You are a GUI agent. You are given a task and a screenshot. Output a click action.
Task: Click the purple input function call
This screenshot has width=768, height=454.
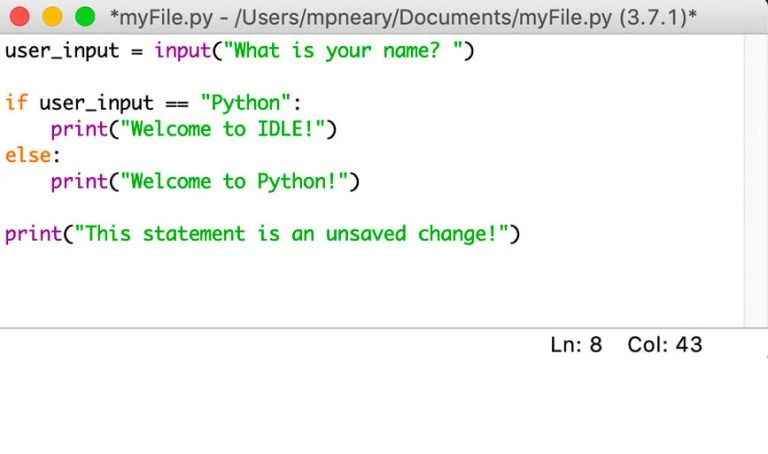pyautogui.click(x=180, y=50)
